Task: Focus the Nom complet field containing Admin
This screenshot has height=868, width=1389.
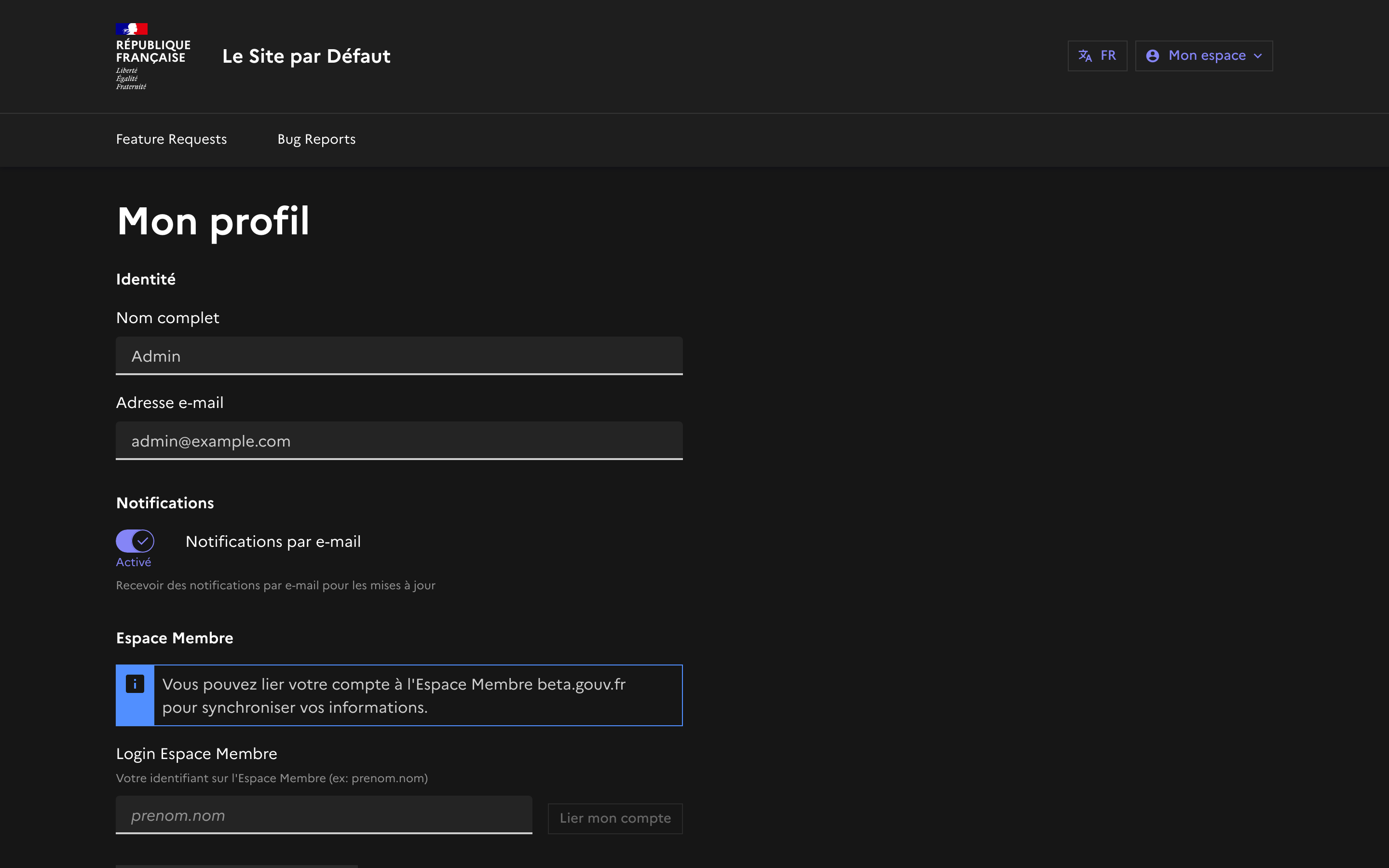Action: point(399,356)
